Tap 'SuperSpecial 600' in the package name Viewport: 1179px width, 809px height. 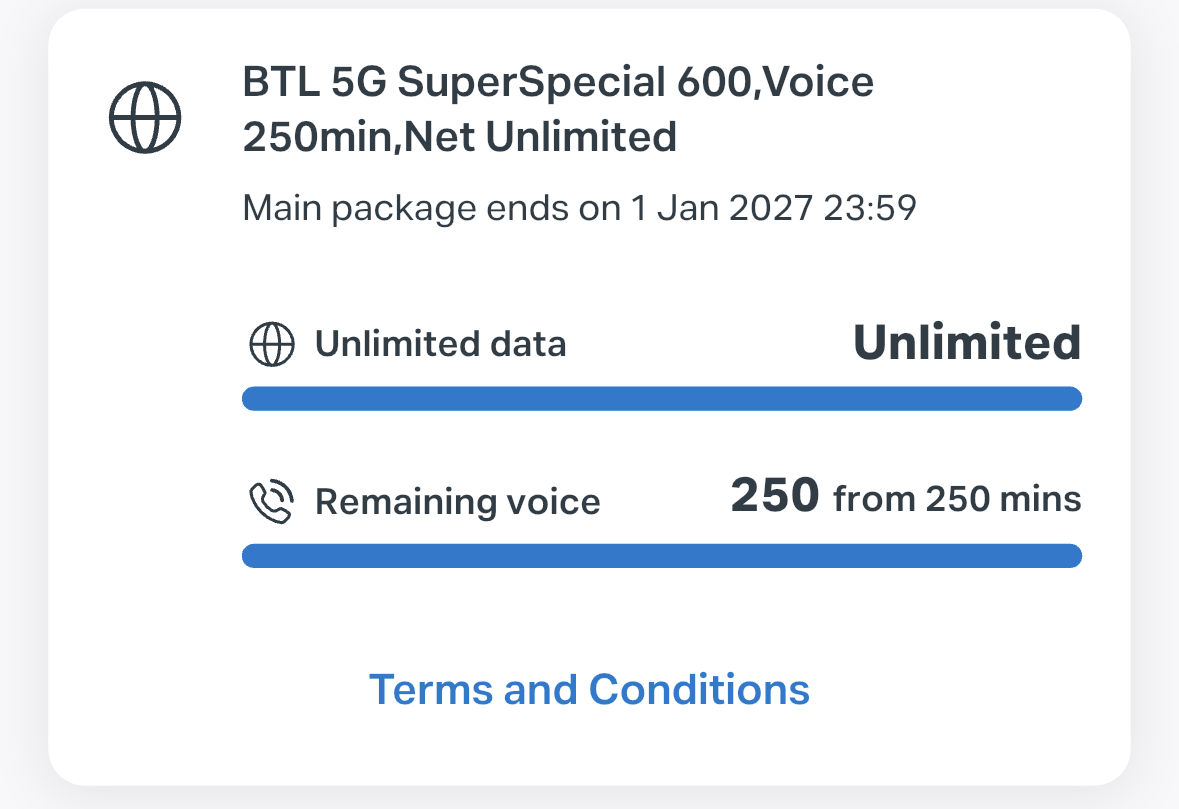[x=574, y=83]
